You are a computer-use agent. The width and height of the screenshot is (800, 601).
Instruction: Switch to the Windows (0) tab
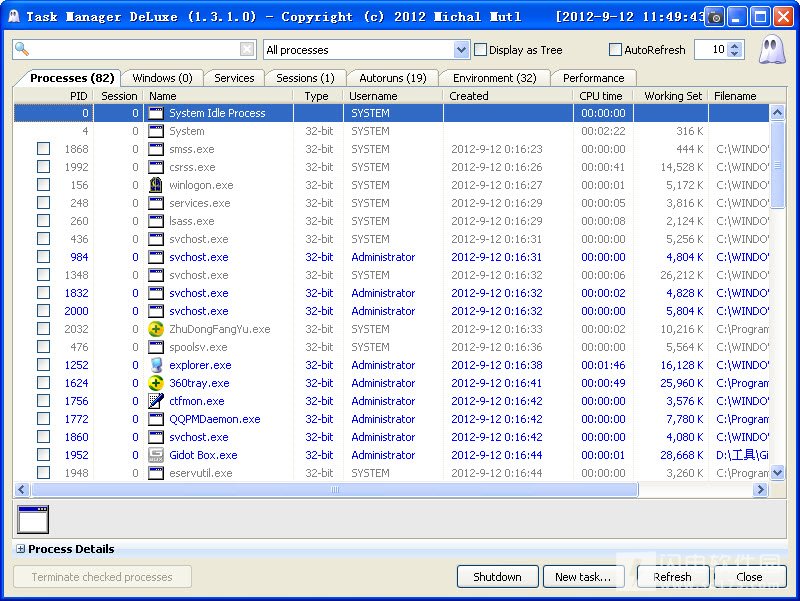[x=162, y=78]
